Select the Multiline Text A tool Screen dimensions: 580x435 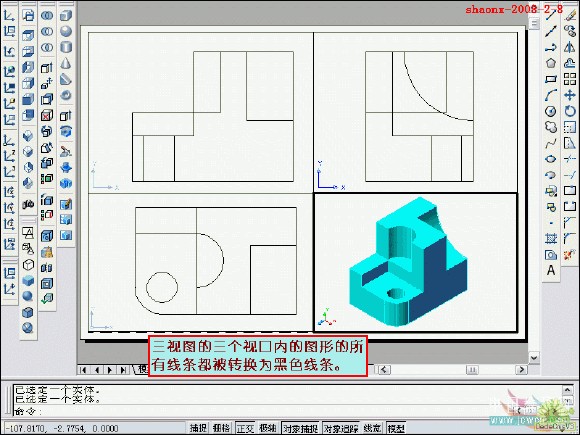[x=551, y=270]
